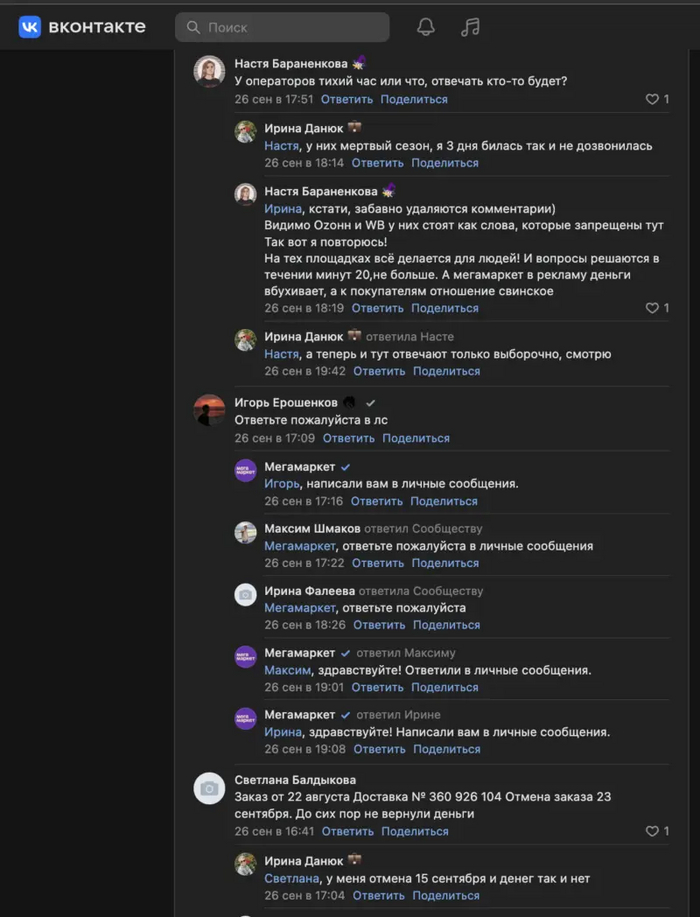The height and width of the screenshot is (917, 700).
Task: Reply to Игорь Ерошенков's comment
Action: point(348,438)
